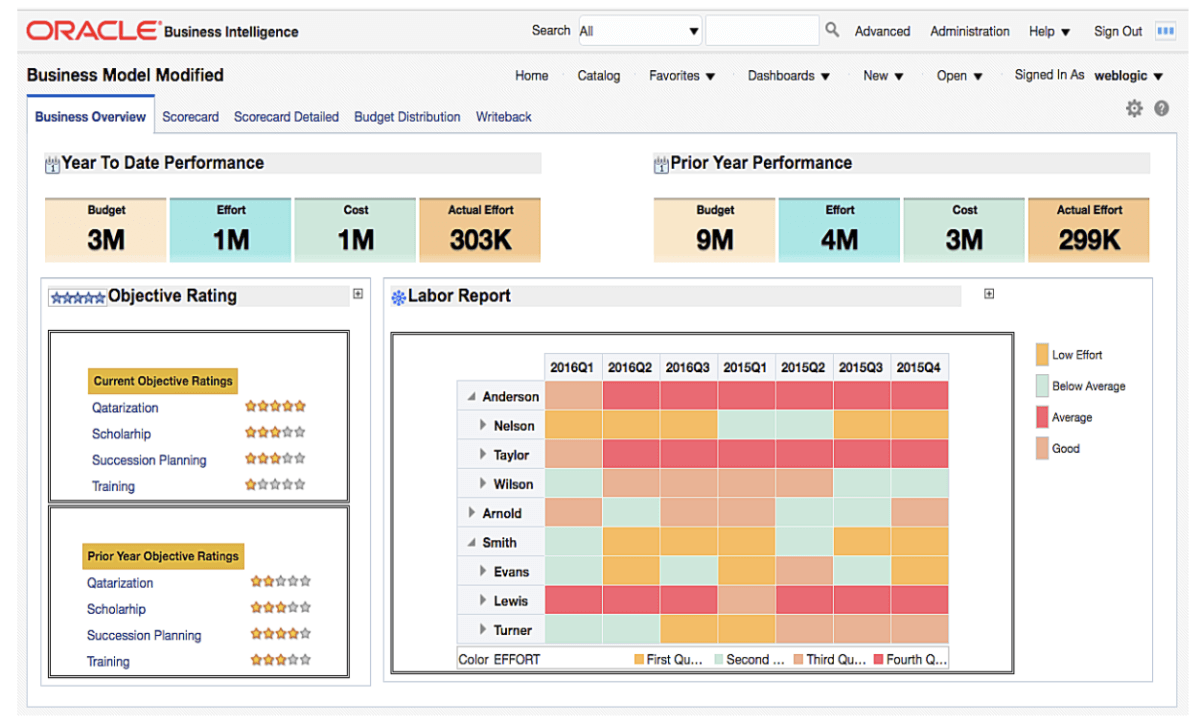Click the current ratings Qatarization link

tap(125, 408)
